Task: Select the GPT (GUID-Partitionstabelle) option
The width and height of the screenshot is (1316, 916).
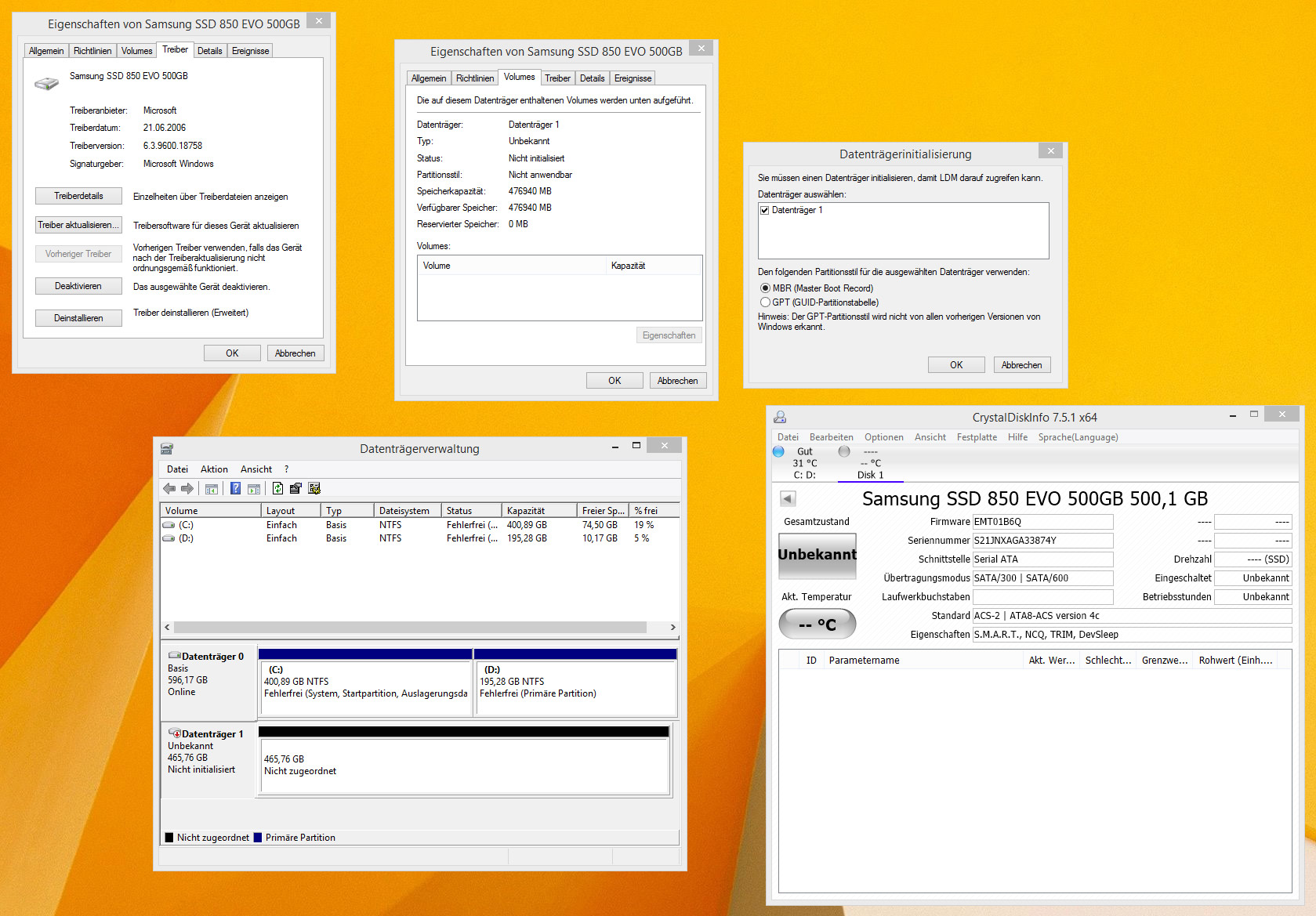Action: click(x=765, y=302)
